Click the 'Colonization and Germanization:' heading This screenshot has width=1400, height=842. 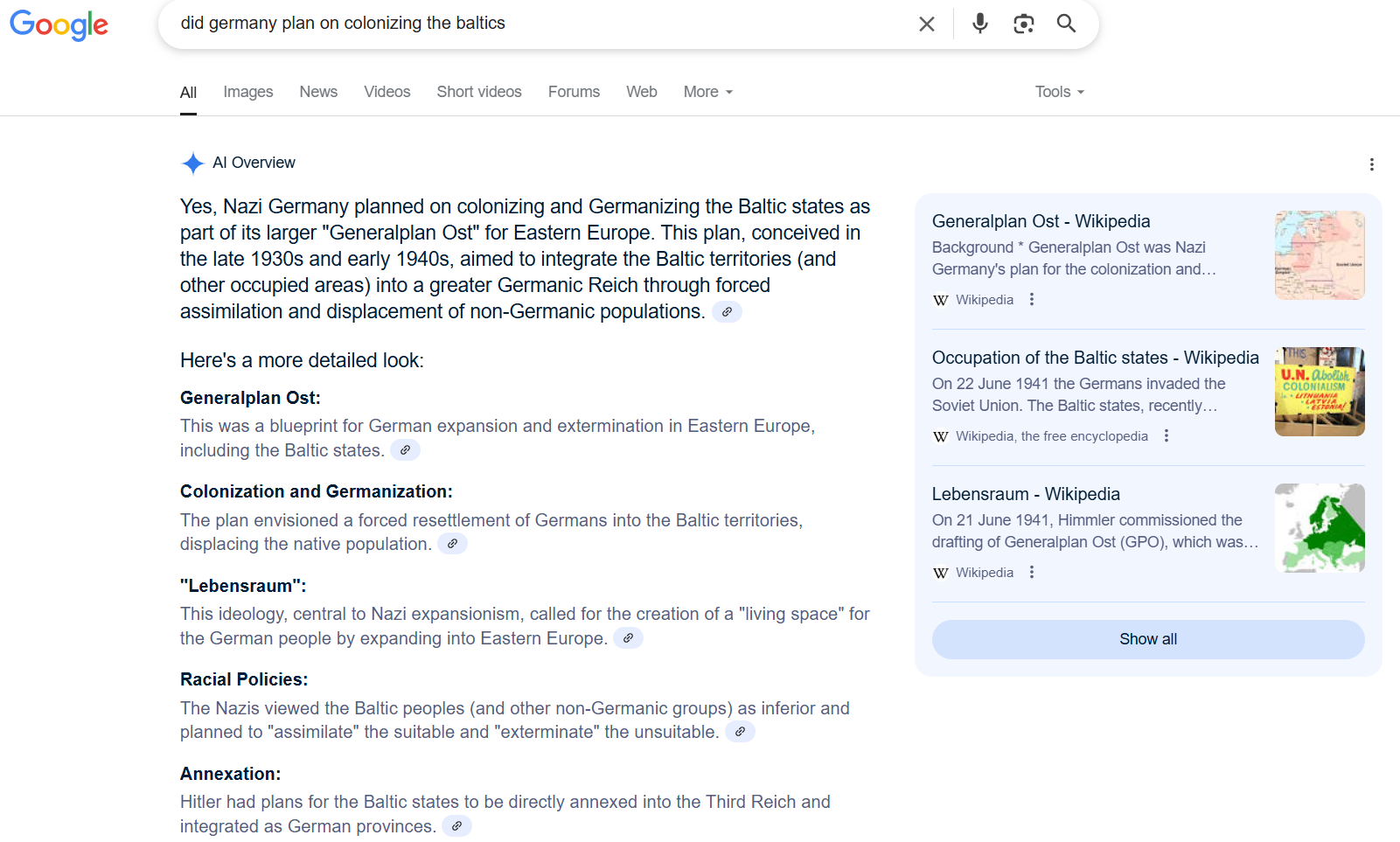tap(317, 491)
